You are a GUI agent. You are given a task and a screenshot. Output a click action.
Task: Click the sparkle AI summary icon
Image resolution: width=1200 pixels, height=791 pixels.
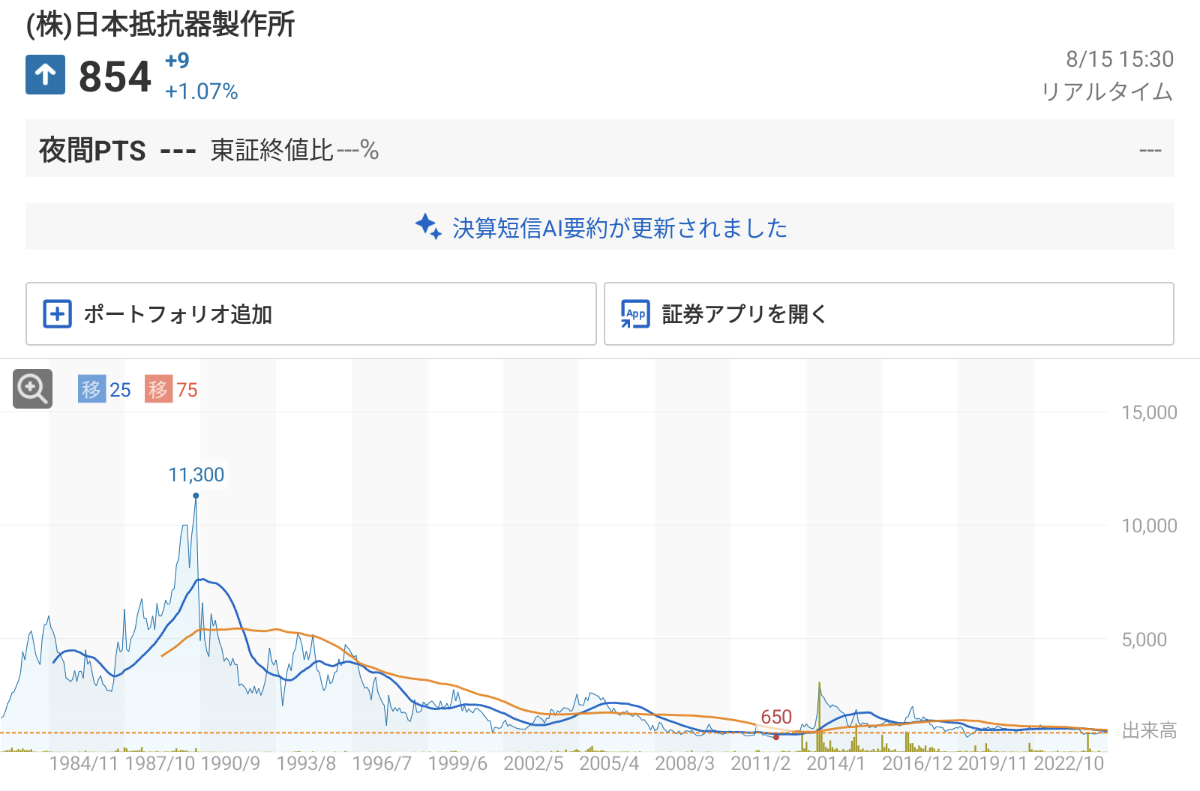428,227
